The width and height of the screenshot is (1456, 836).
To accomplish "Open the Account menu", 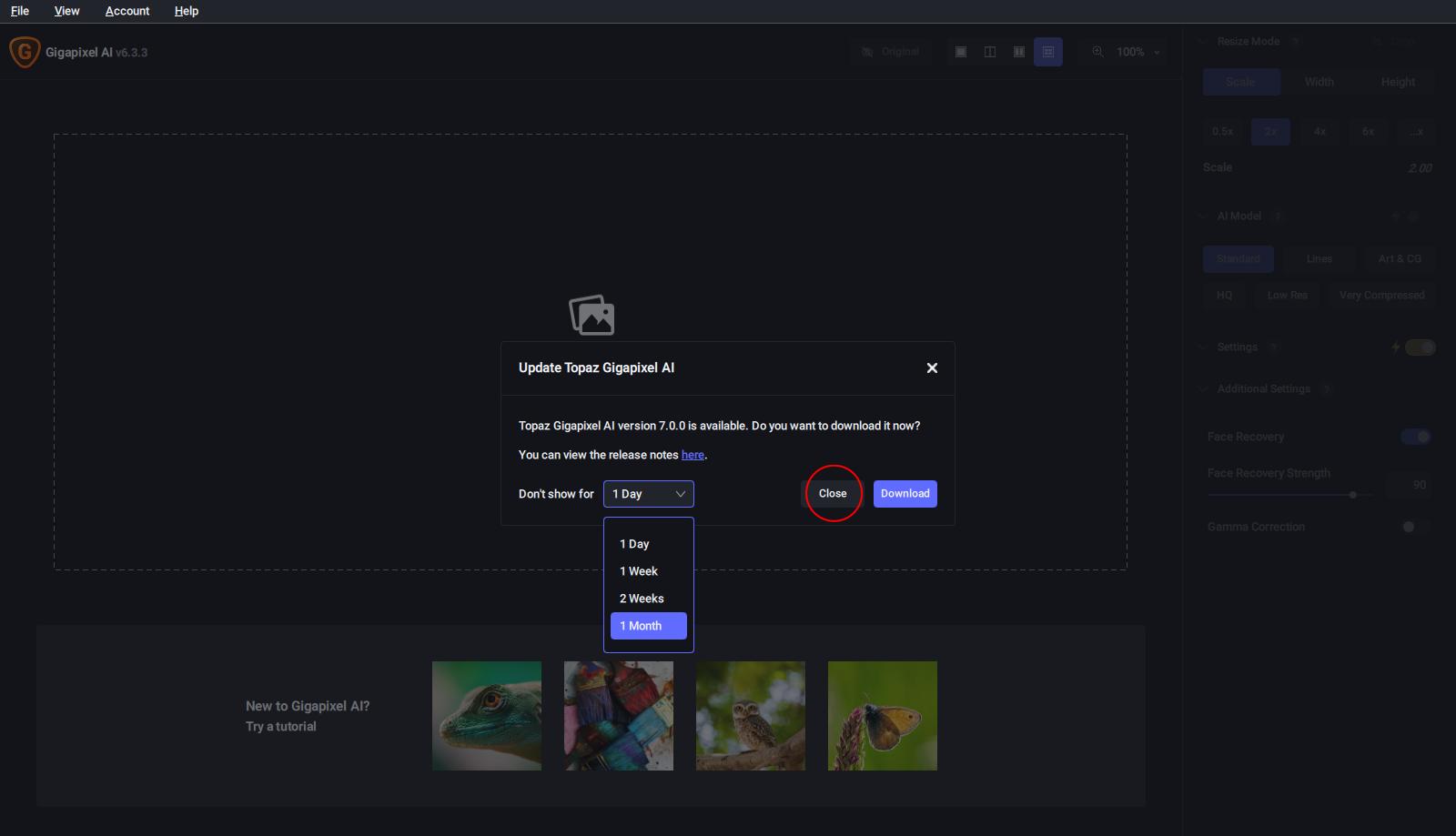I will (x=127, y=11).
